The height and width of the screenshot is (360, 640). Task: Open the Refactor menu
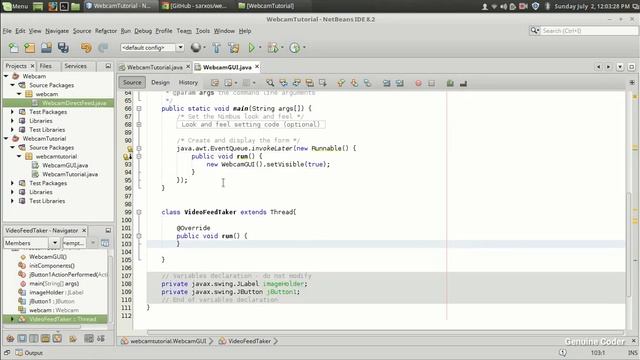tap(106, 31)
